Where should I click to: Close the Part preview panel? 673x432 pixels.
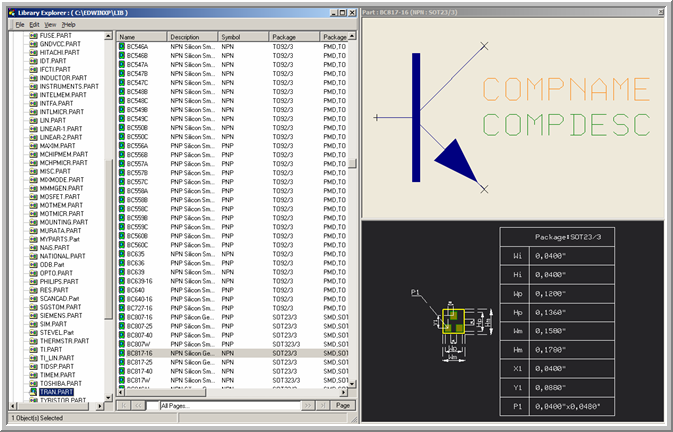coord(661,12)
